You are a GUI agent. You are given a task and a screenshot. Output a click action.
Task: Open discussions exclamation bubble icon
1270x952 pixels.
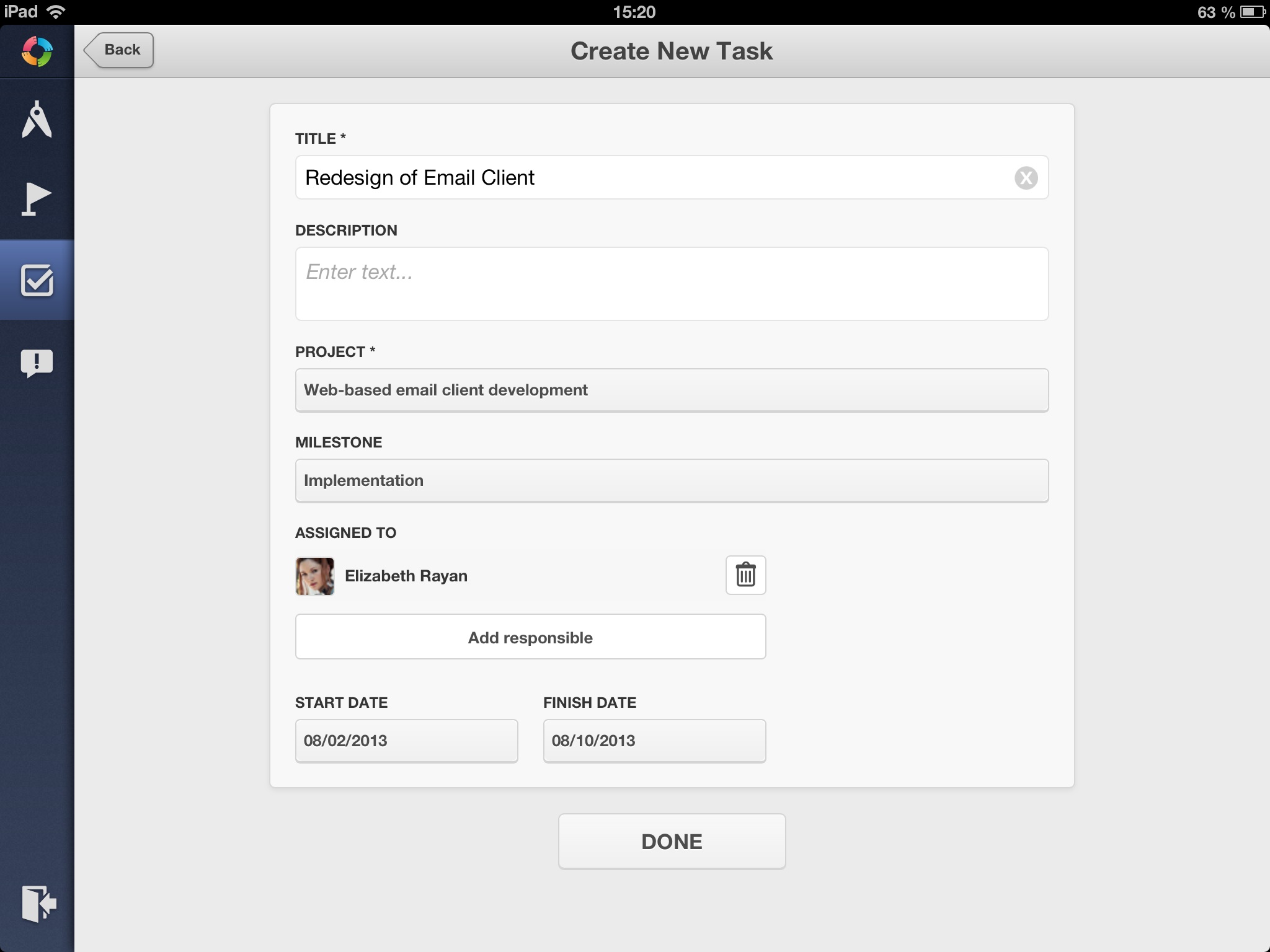37,363
